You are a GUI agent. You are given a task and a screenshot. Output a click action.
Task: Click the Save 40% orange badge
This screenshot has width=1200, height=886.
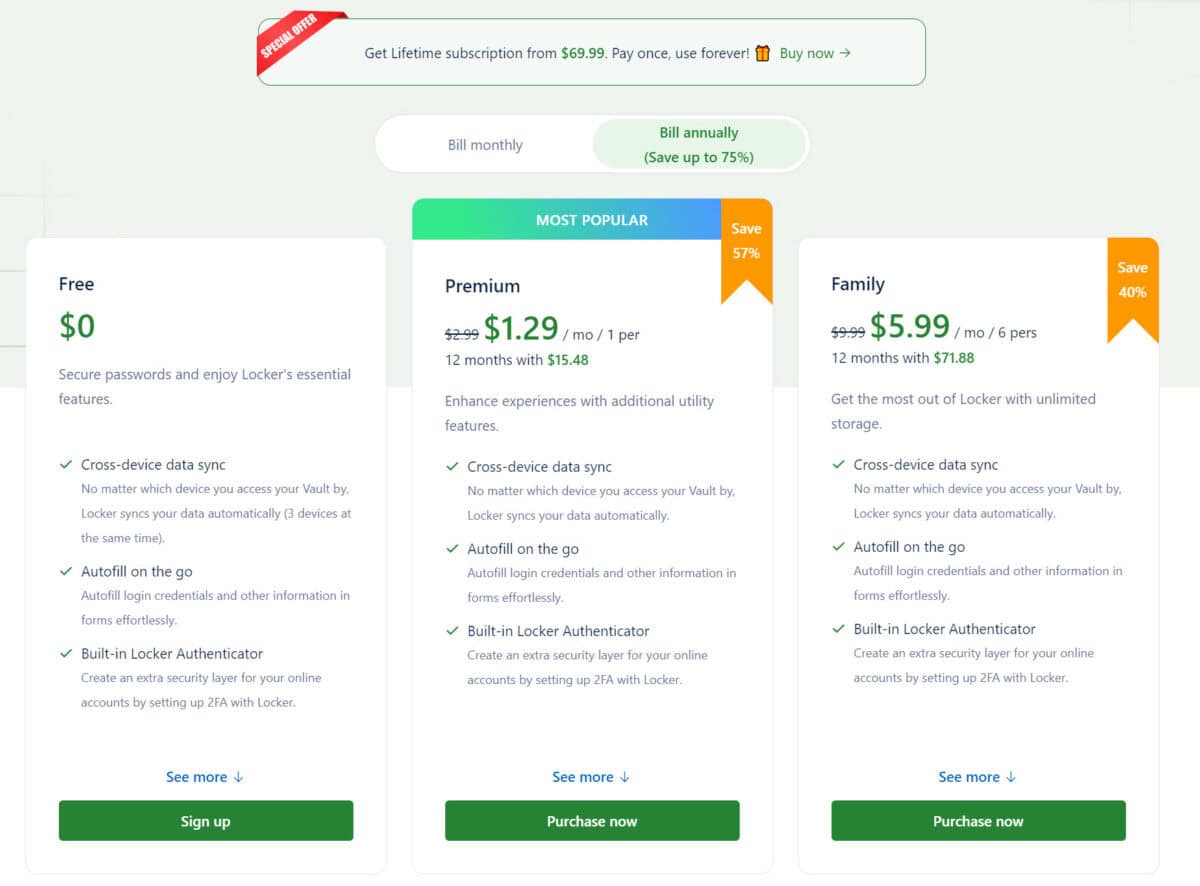click(1132, 289)
